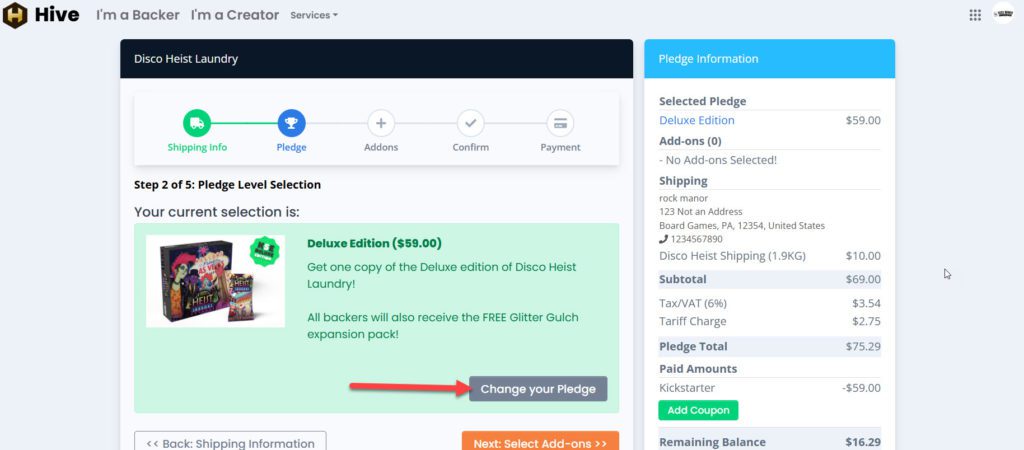Click the Shipping Info truck step icon
1024x450 pixels.
pyautogui.click(x=197, y=124)
